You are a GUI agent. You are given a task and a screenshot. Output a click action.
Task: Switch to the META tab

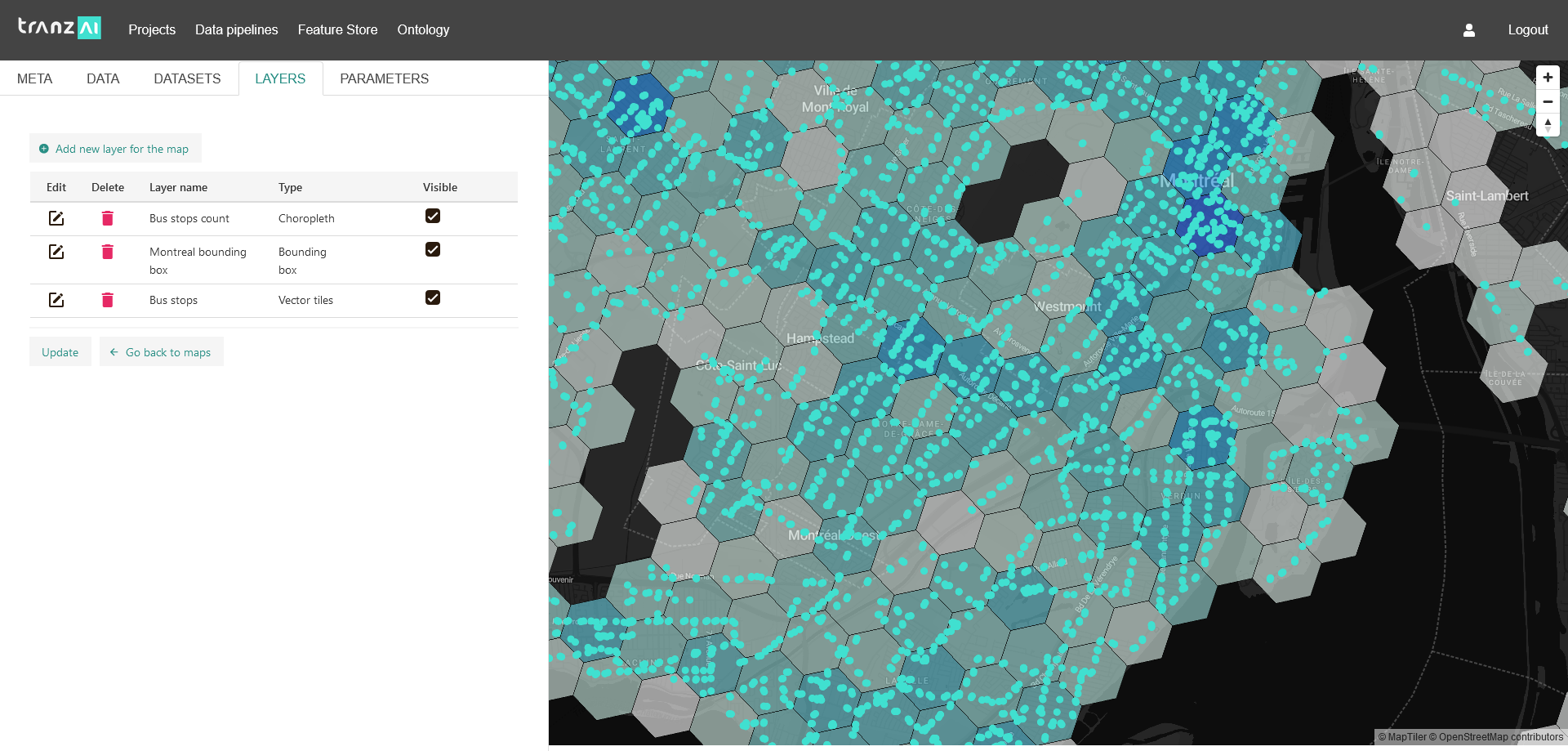point(34,78)
